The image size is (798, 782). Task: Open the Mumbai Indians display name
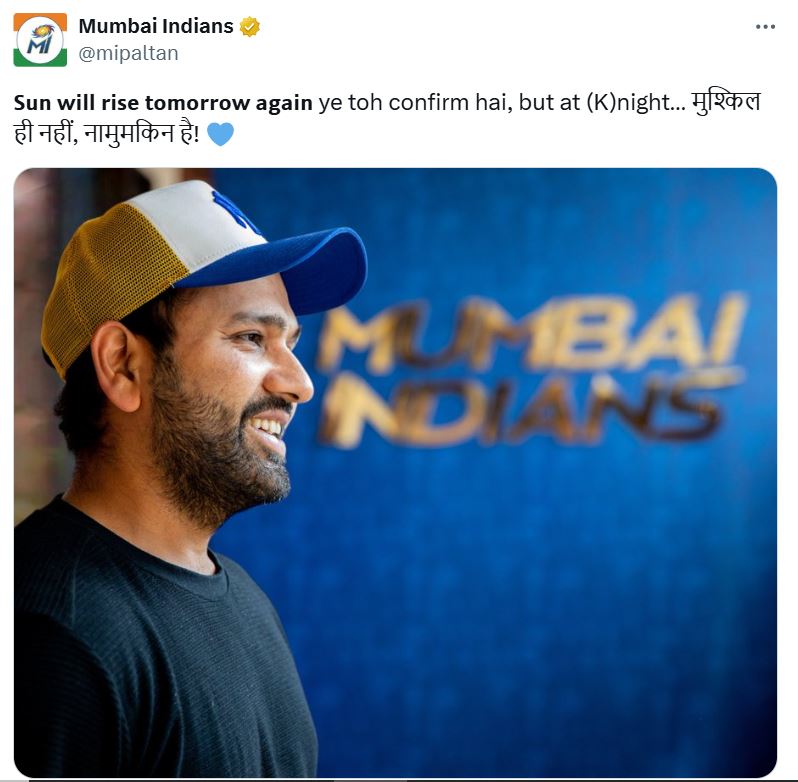pyautogui.click(x=156, y=26)
